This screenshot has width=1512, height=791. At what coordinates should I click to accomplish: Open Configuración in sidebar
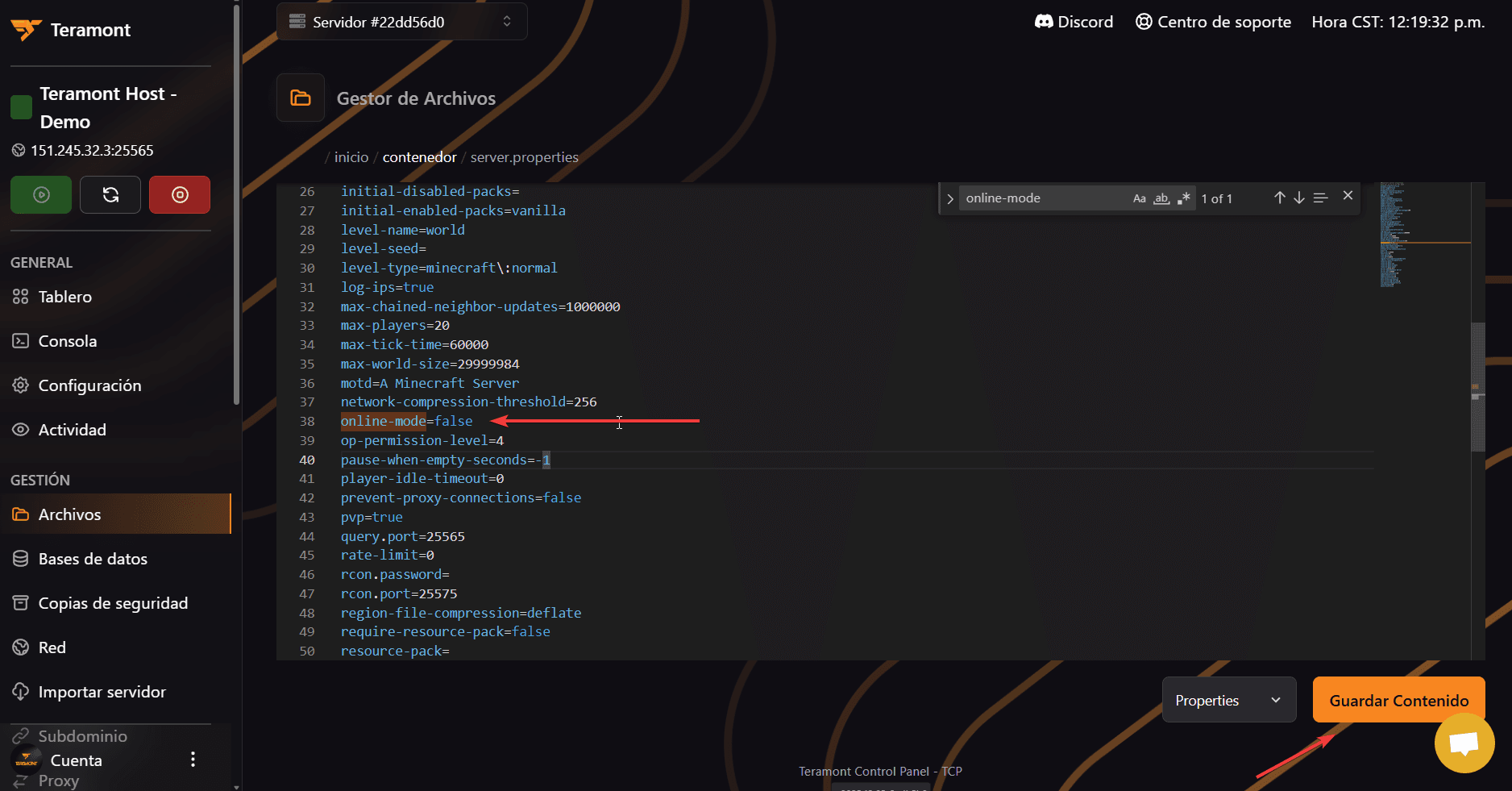click(x=90, y=385)
